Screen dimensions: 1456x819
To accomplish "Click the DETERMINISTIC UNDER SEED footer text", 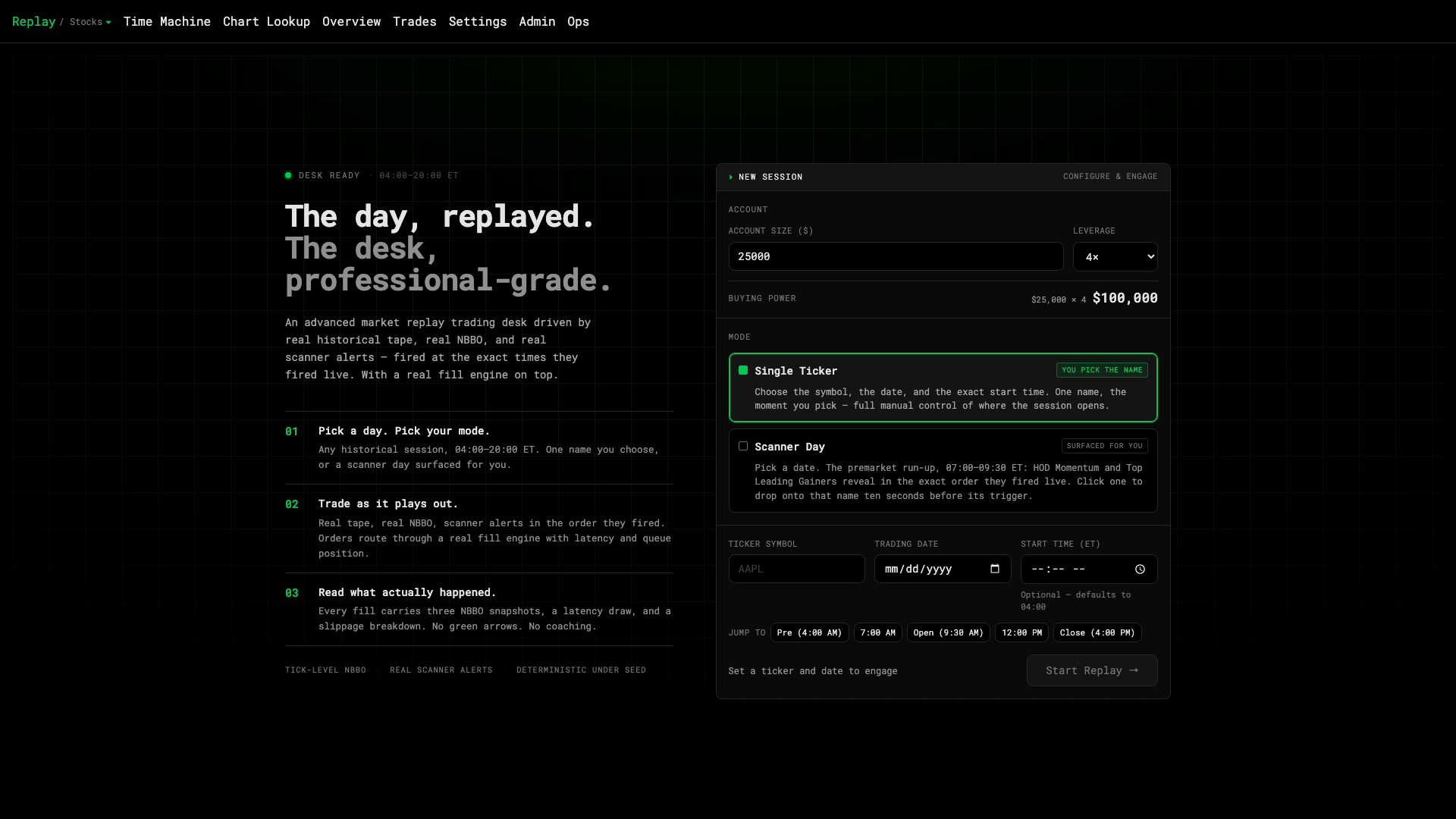I will [x=581, y=670].
